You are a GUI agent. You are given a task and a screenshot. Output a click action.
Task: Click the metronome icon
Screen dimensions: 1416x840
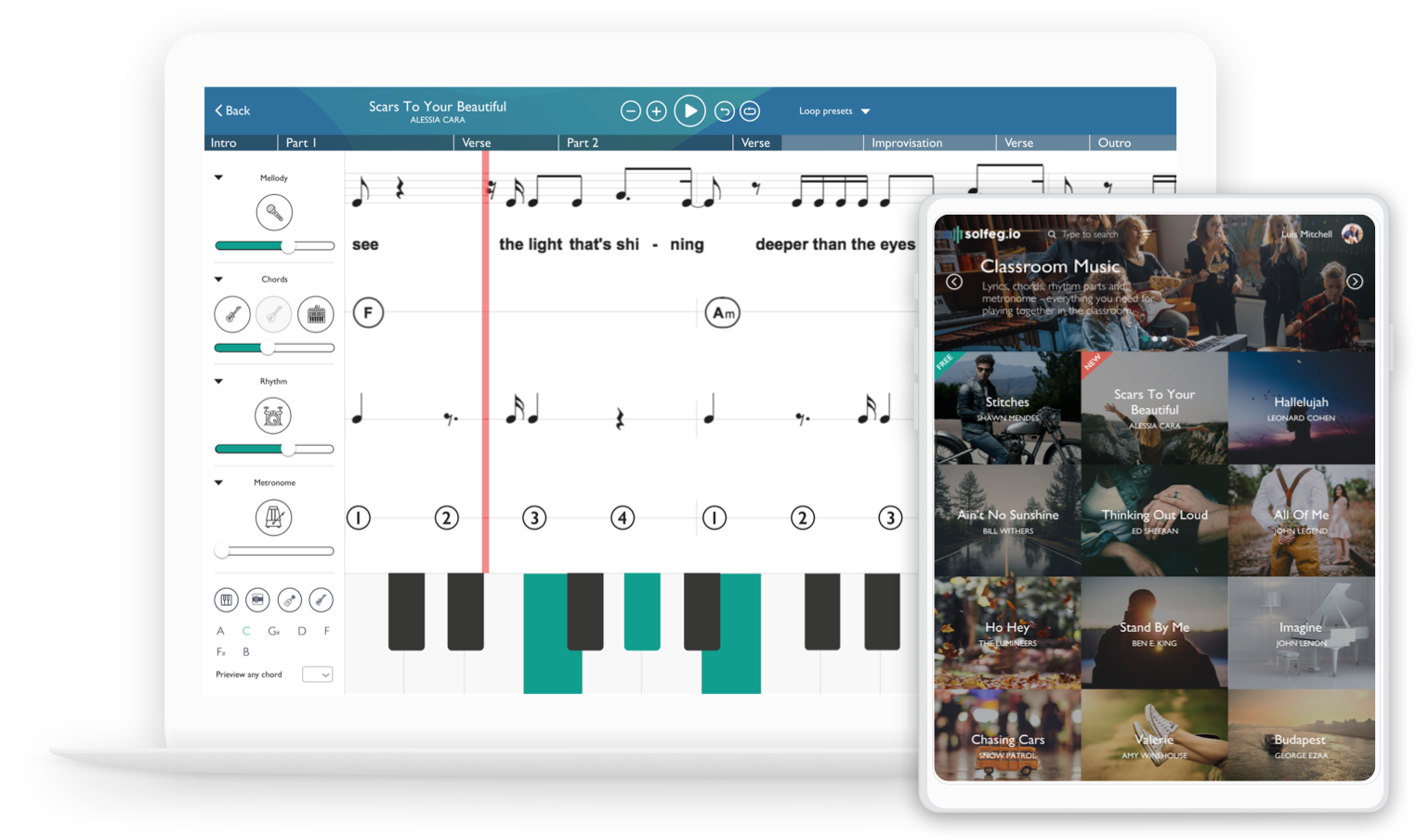pyautogui.click(x=274, y=518)
